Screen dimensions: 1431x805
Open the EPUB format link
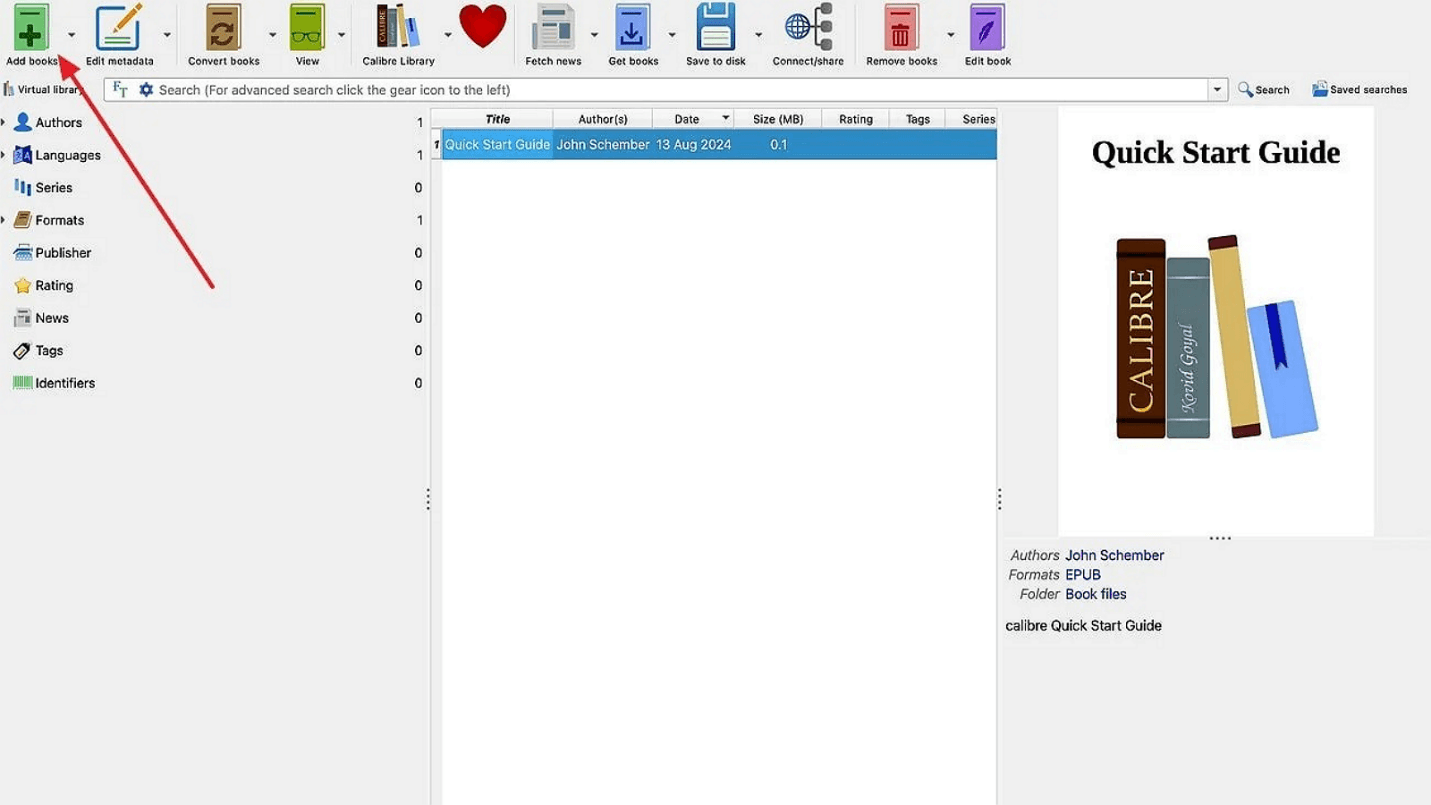point(1082,574)
